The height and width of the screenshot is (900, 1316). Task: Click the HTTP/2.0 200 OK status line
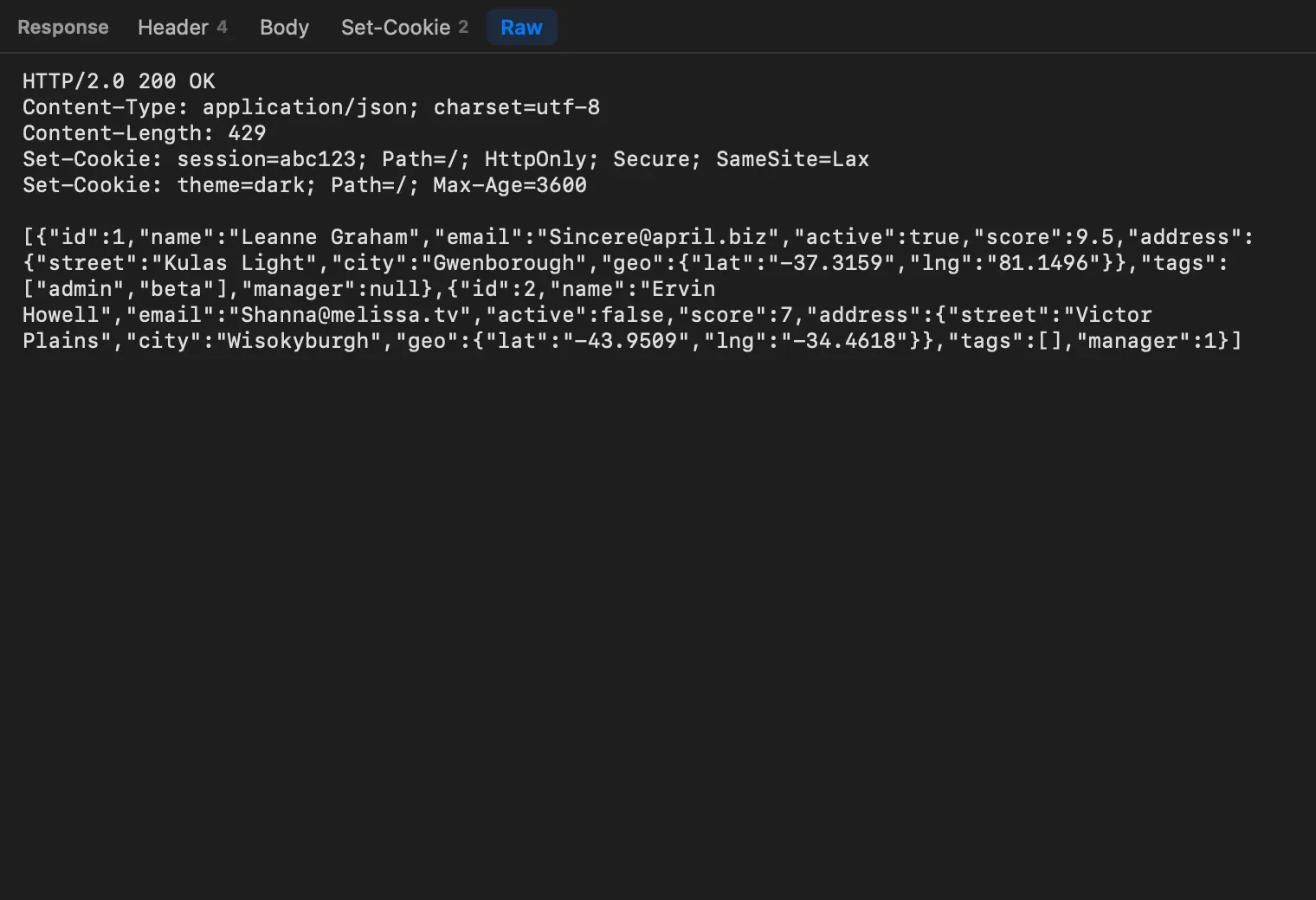tap(119, 81)
